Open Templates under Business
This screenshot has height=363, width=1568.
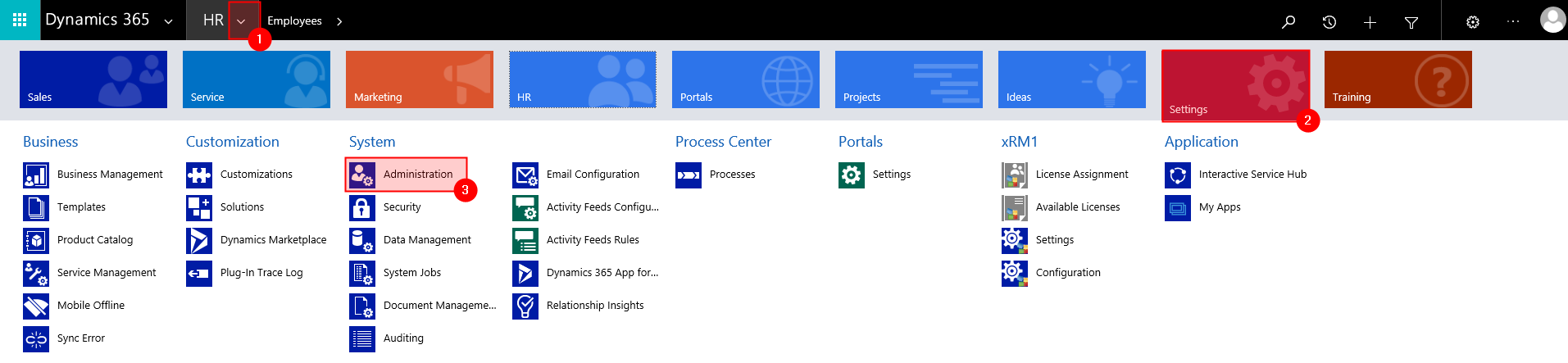click(x=81, y=207)
